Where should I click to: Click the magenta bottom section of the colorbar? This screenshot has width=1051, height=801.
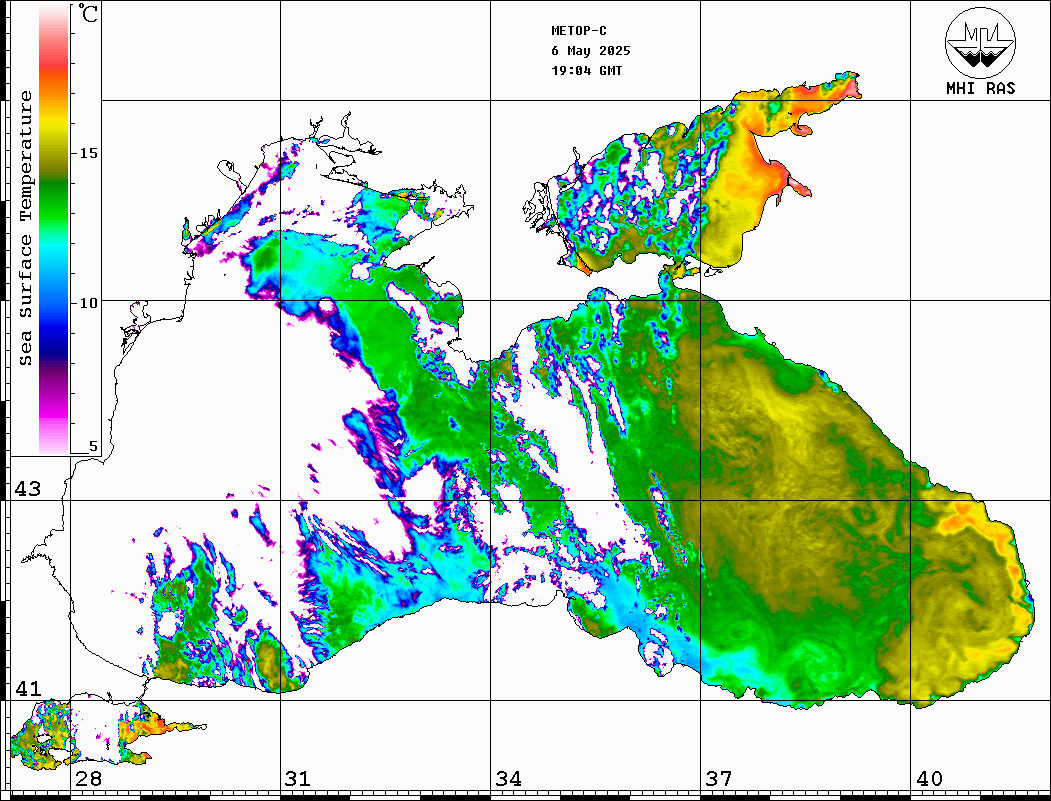point(54,410)
